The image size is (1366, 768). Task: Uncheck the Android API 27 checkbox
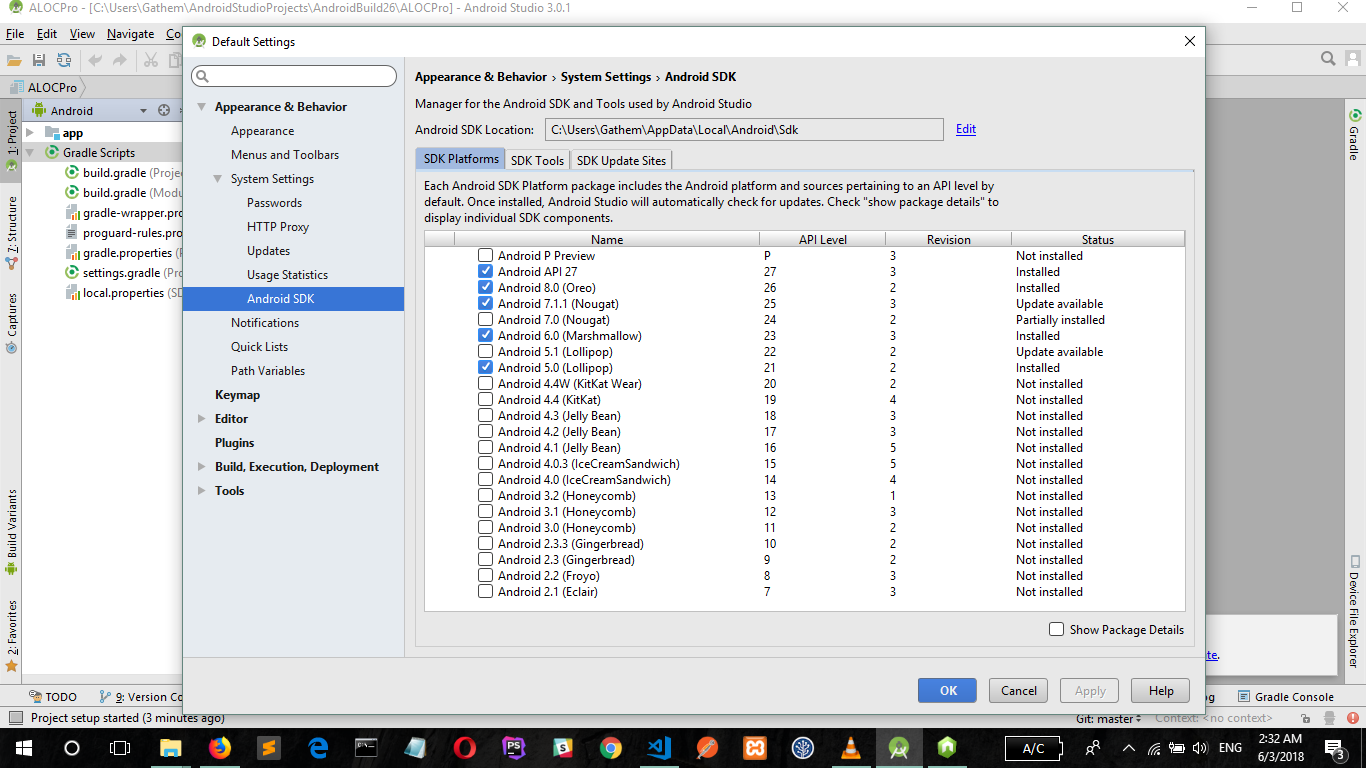(485, 272)
